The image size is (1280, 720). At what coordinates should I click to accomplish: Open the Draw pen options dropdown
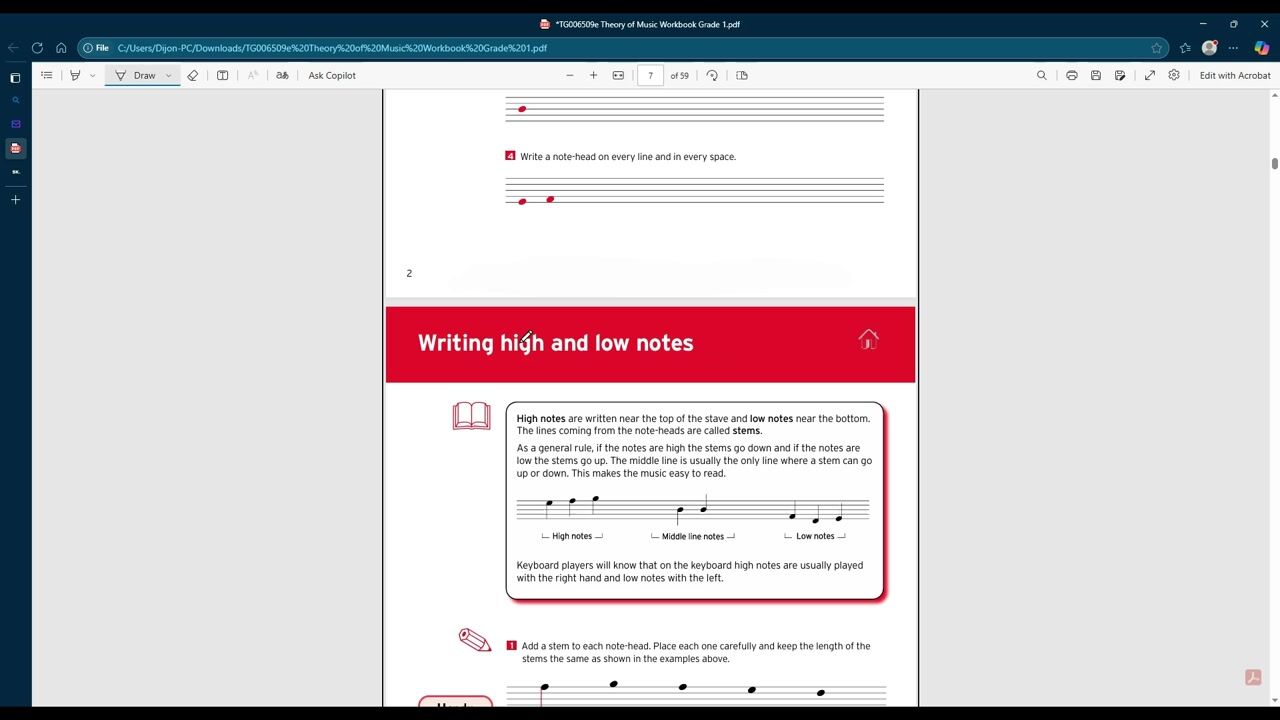[x=169, y=75]
